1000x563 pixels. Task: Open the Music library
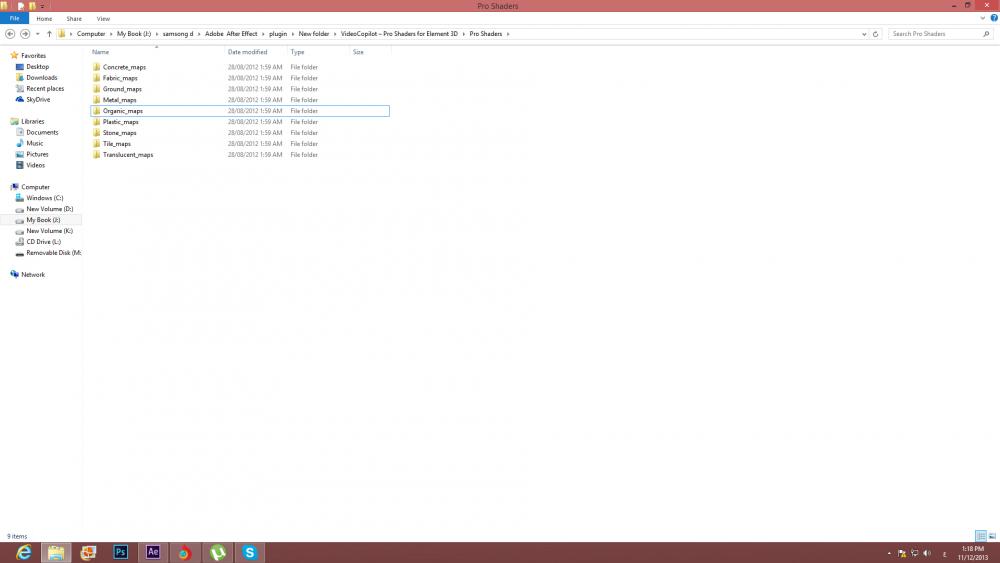(x=34, y=143)
